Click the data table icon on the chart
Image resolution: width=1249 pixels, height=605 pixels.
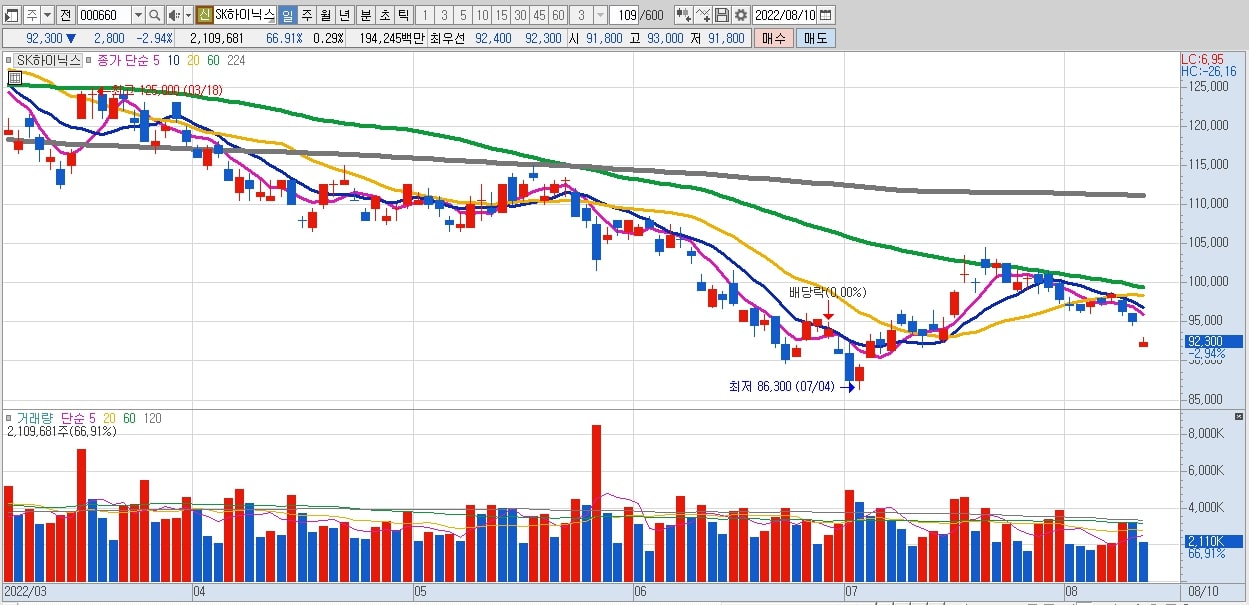click(x=15, y=77)
